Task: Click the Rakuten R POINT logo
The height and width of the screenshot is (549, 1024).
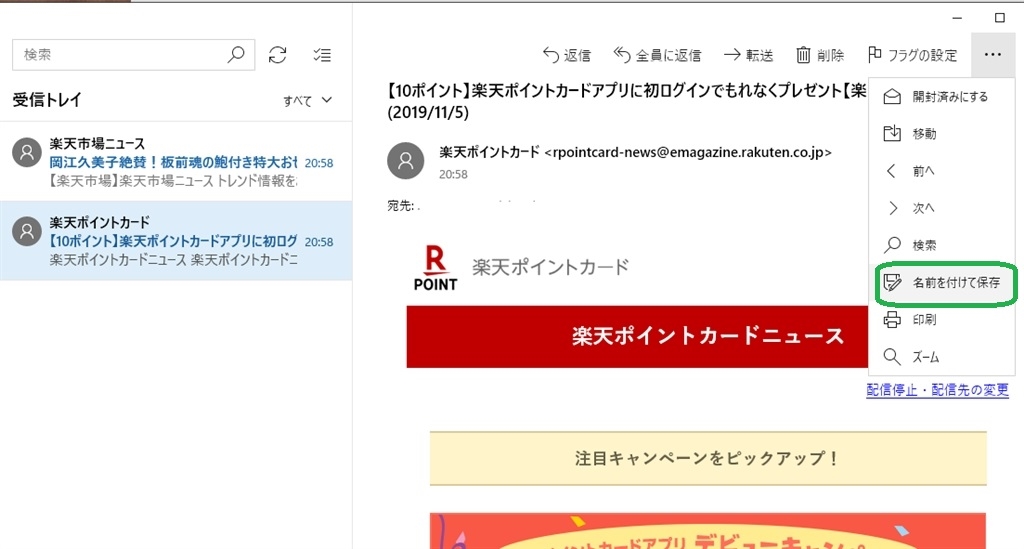Action: [x=436, y=268]
